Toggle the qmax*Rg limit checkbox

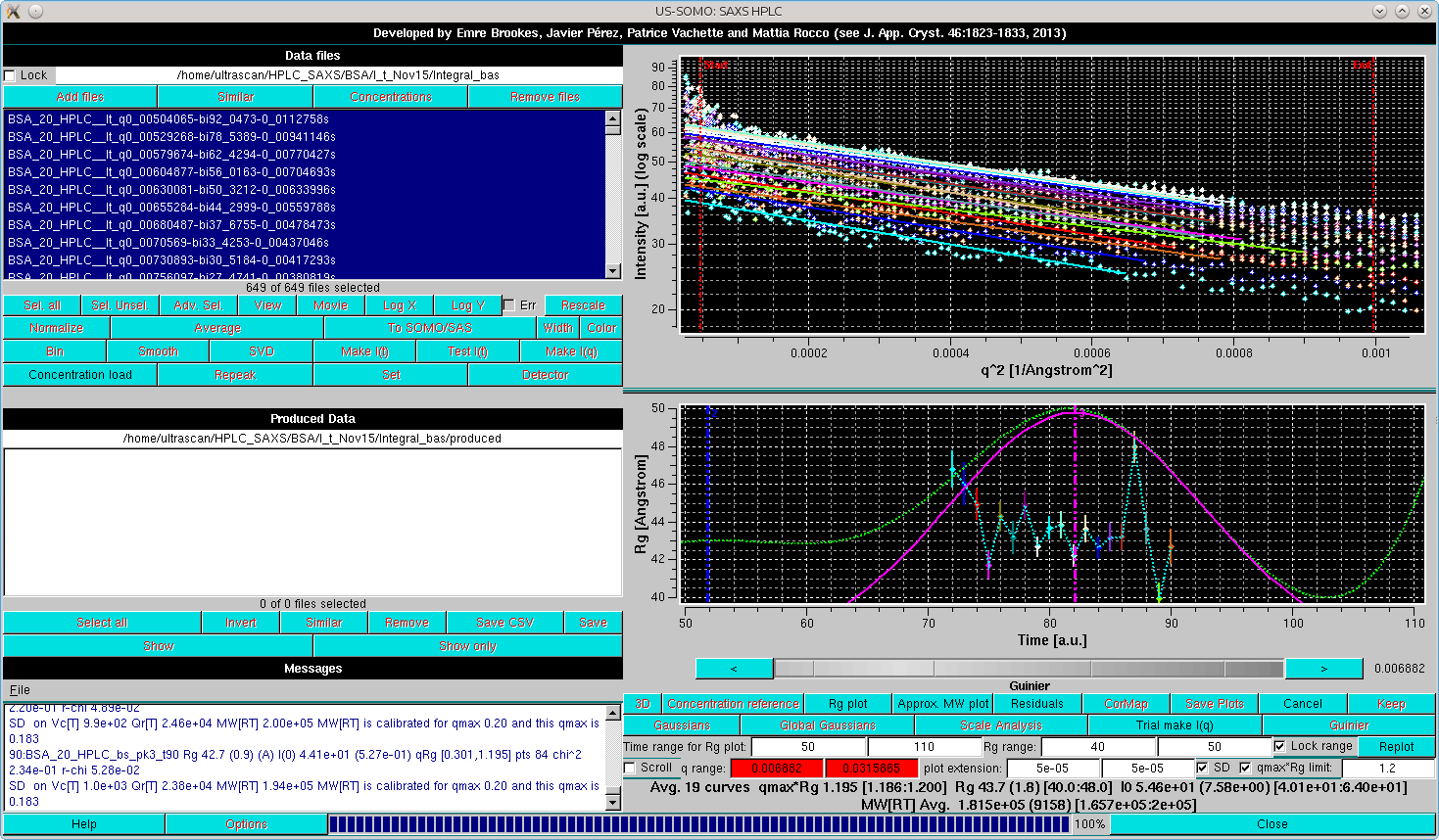1245,769
